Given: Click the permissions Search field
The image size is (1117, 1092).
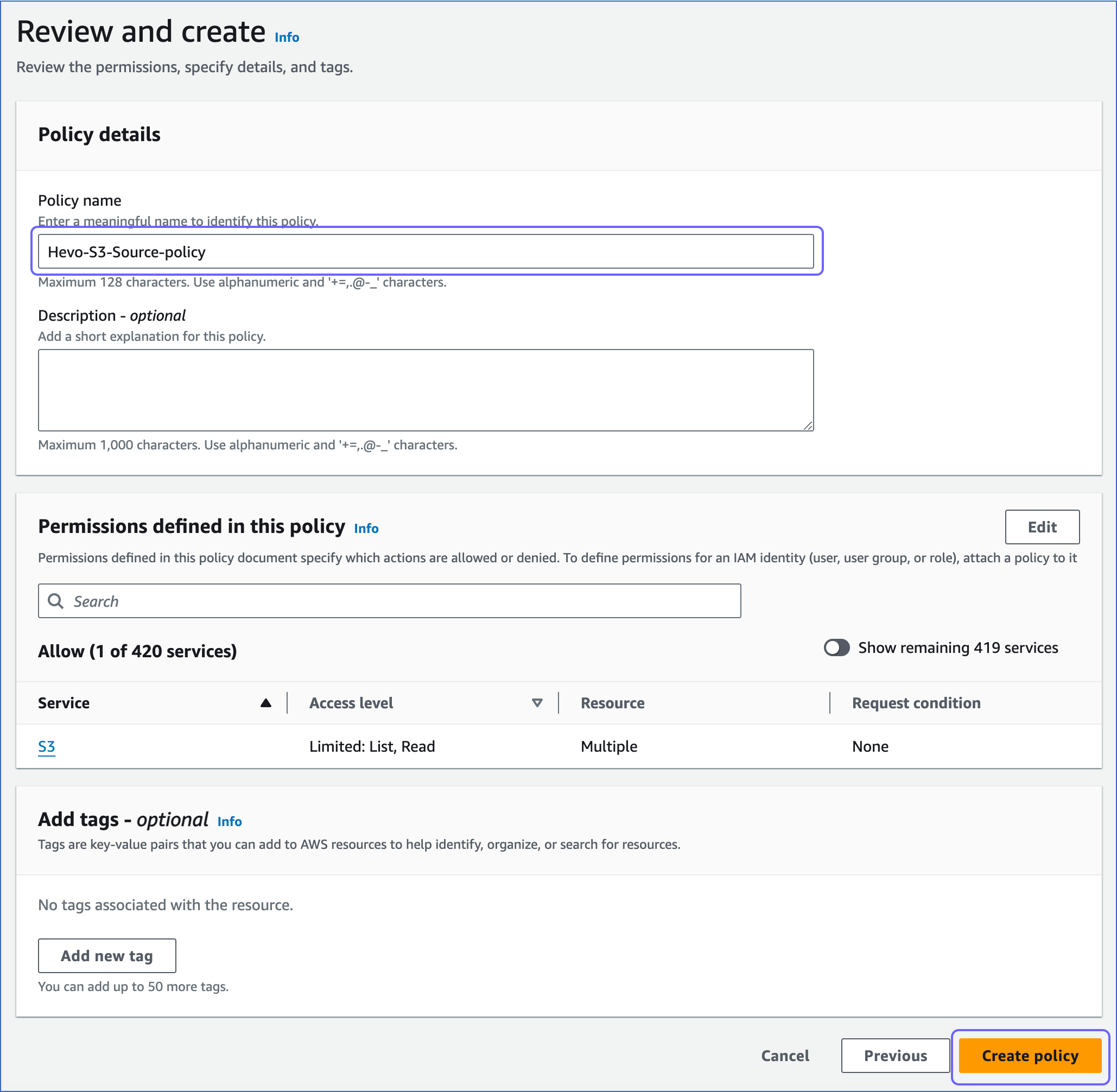Looking at the screenshot, I should tap(389, 600).
